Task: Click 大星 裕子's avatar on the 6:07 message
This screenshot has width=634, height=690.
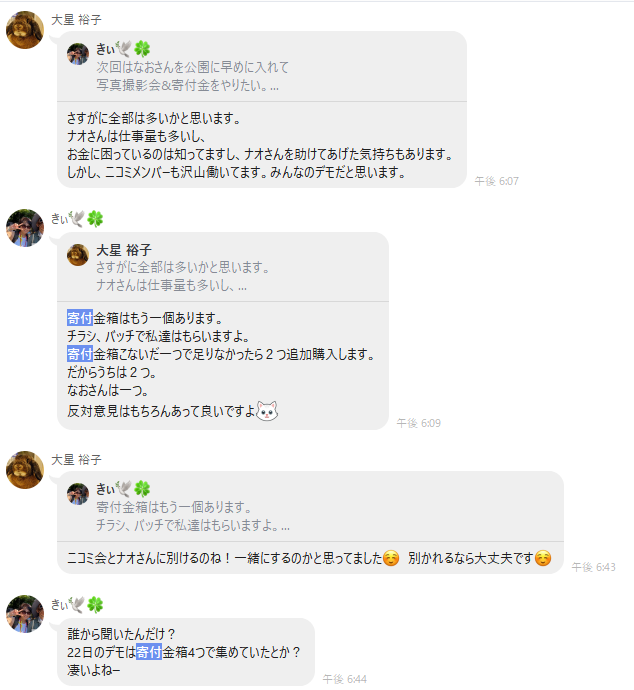Action: point(25,30)
